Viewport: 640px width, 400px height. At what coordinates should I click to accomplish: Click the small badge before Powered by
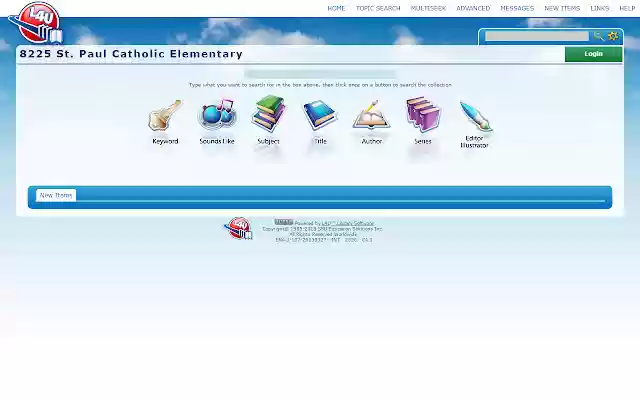pos(284,222)
